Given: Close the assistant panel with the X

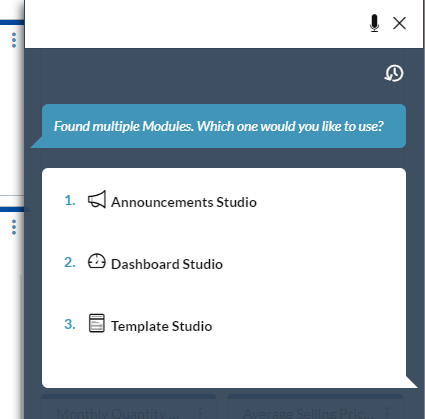Looking at the screenshot, I should (399, 23).
